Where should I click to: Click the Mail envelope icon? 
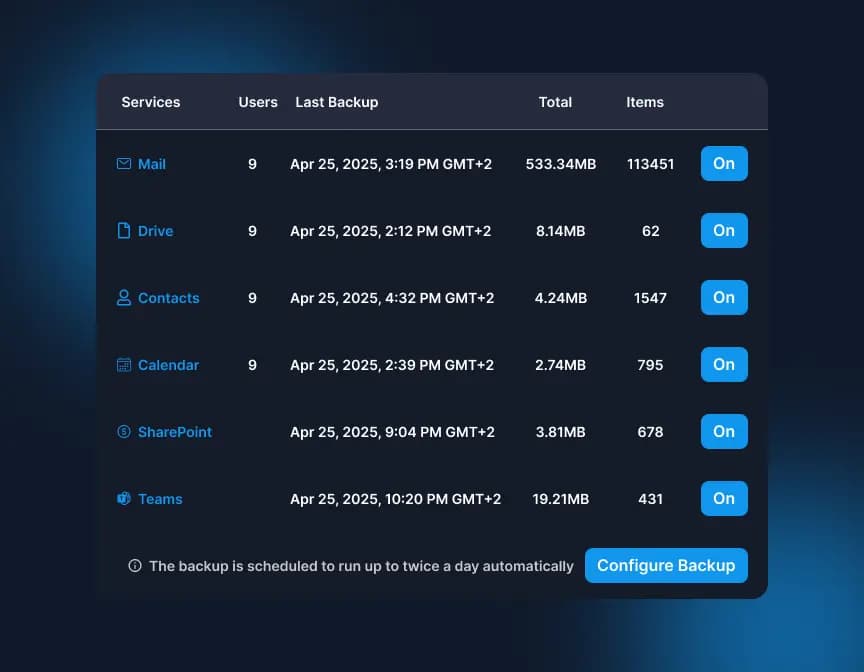(x=123, y=163)
